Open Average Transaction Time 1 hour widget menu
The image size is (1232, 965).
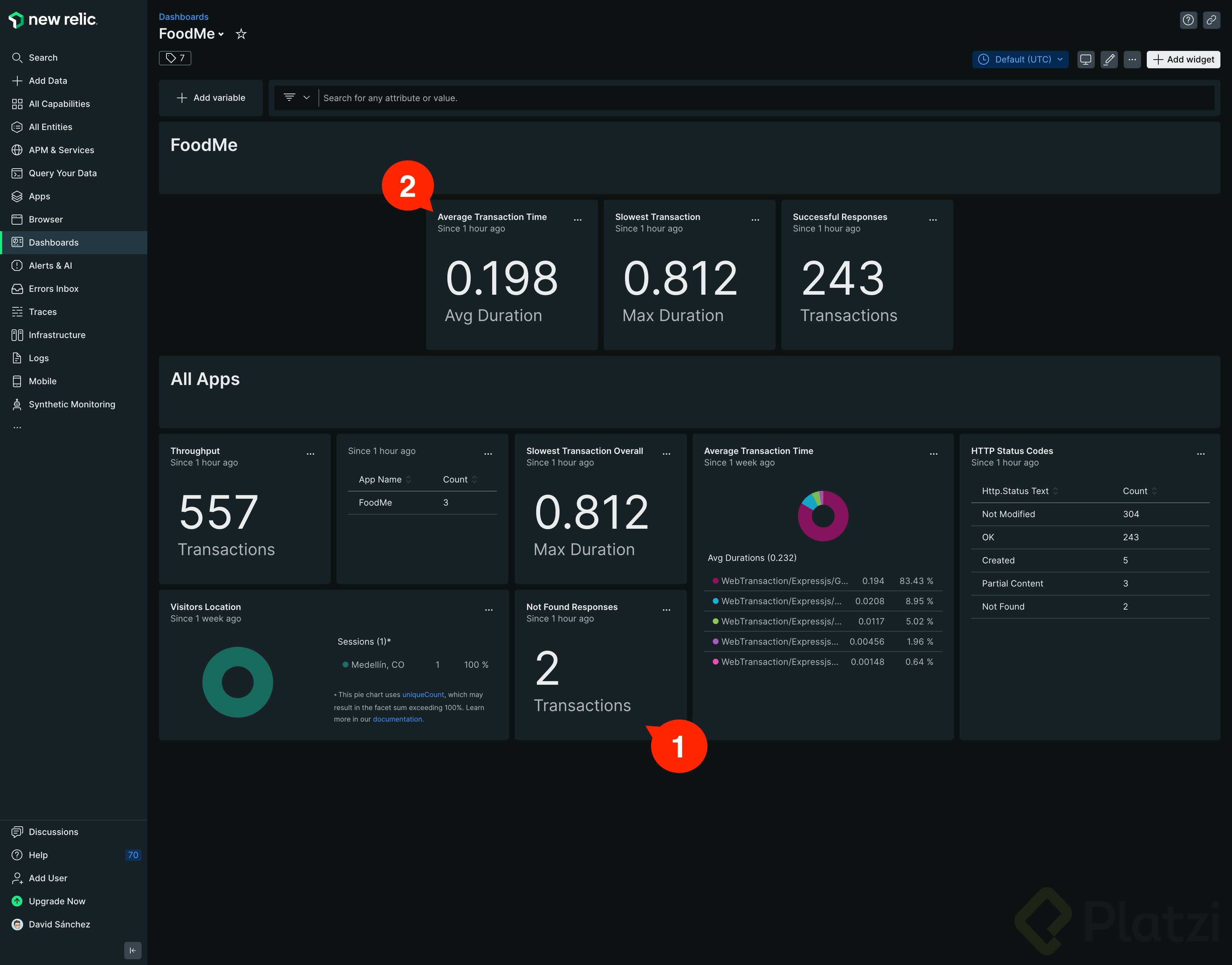coord(578,220)
